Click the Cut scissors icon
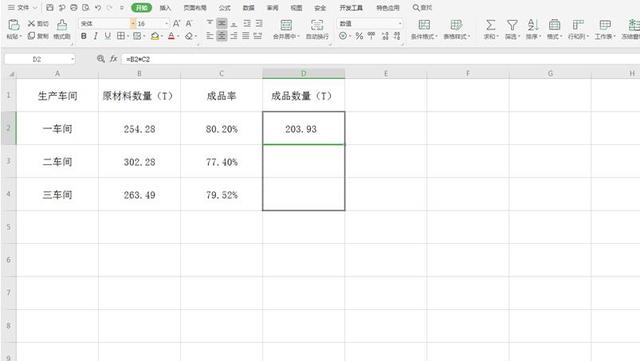This screenshot has width=640, height=361. pos(31,24)
